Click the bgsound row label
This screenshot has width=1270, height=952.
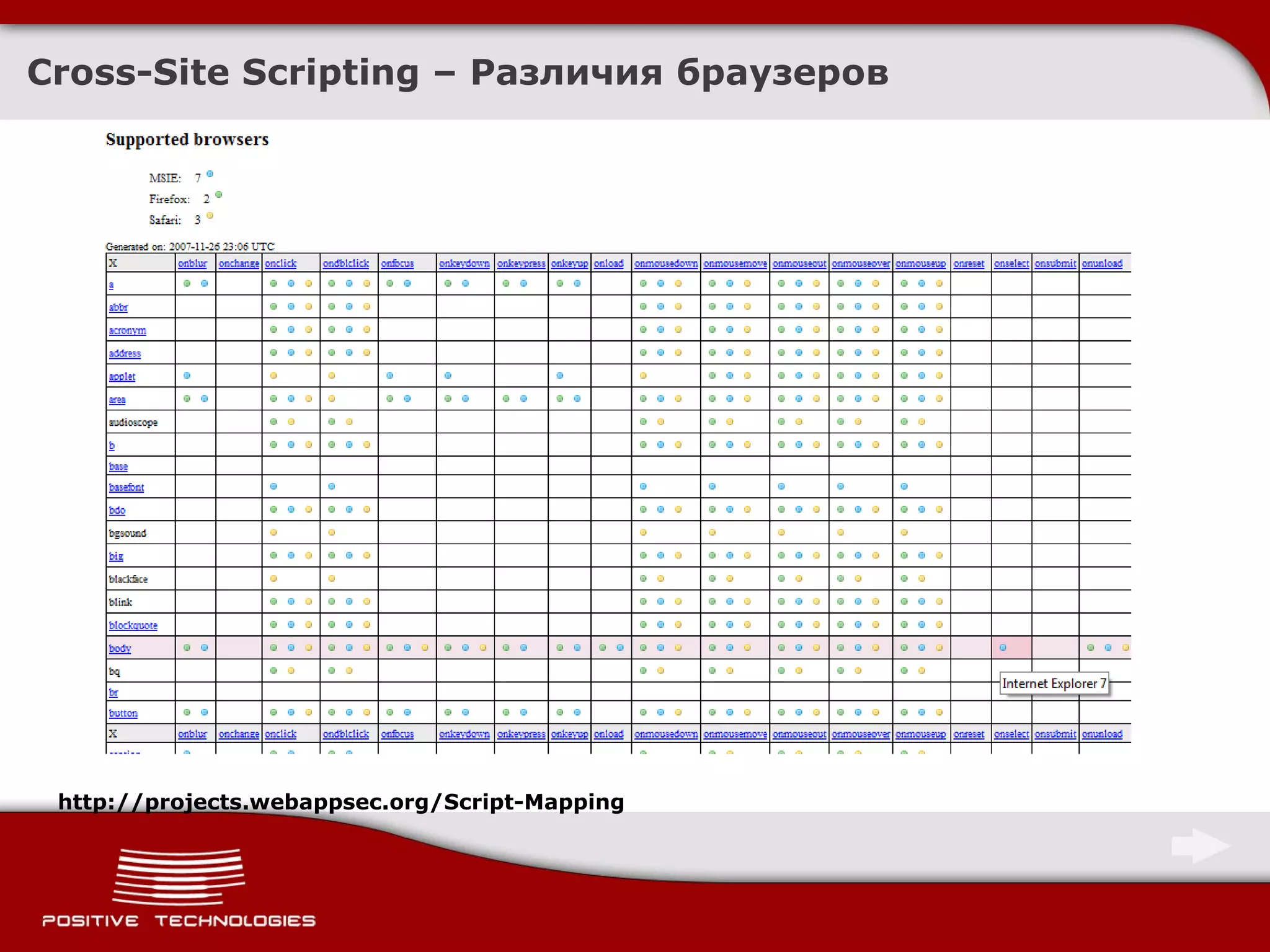pos(128,533)
